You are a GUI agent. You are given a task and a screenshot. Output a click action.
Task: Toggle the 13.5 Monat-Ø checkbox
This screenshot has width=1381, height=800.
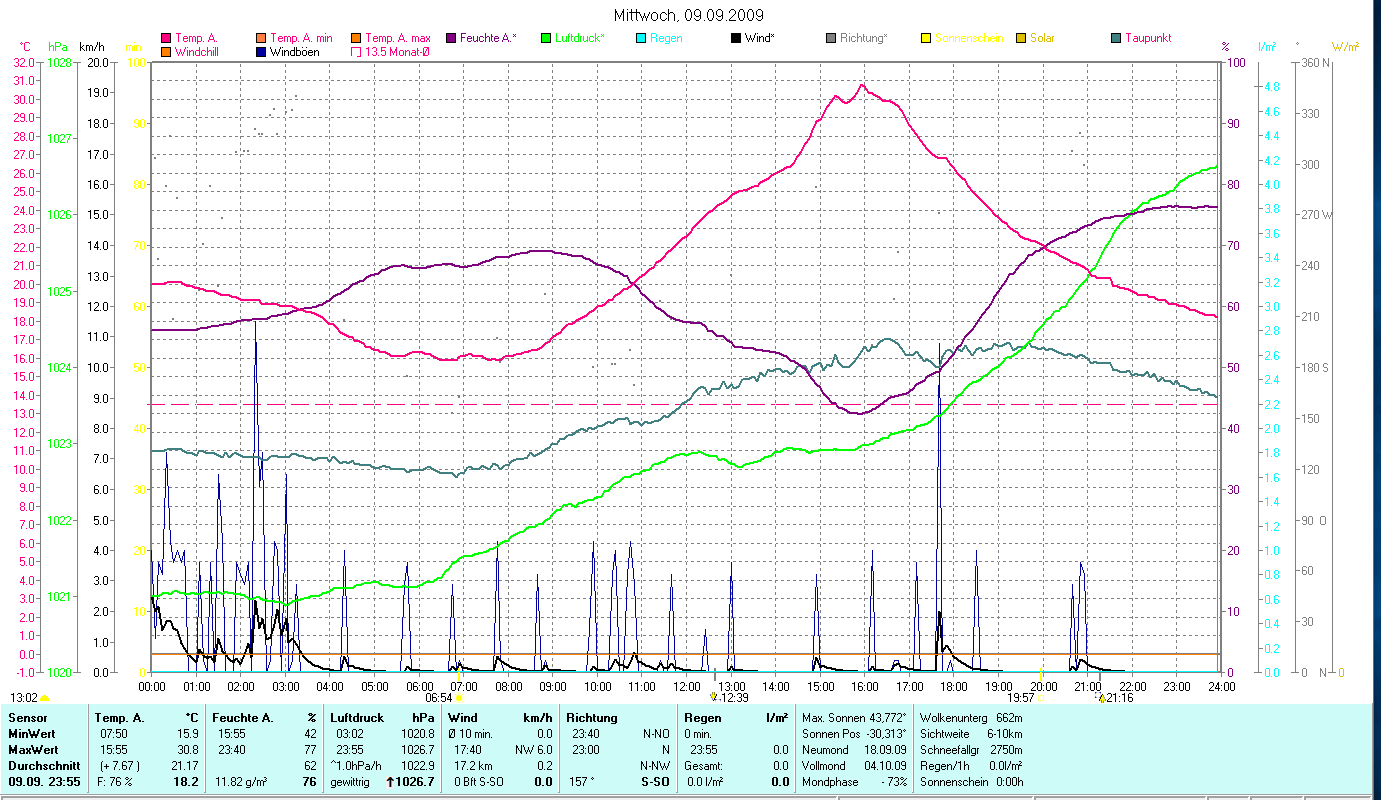coord(357,51)
